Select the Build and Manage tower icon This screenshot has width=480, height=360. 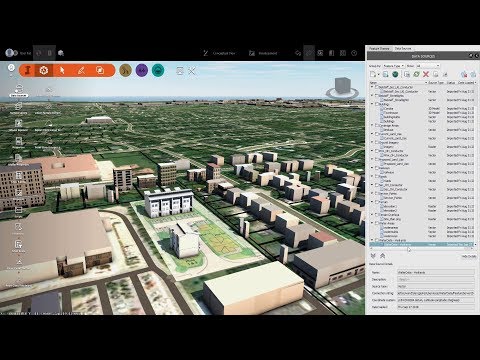[29, 71]
